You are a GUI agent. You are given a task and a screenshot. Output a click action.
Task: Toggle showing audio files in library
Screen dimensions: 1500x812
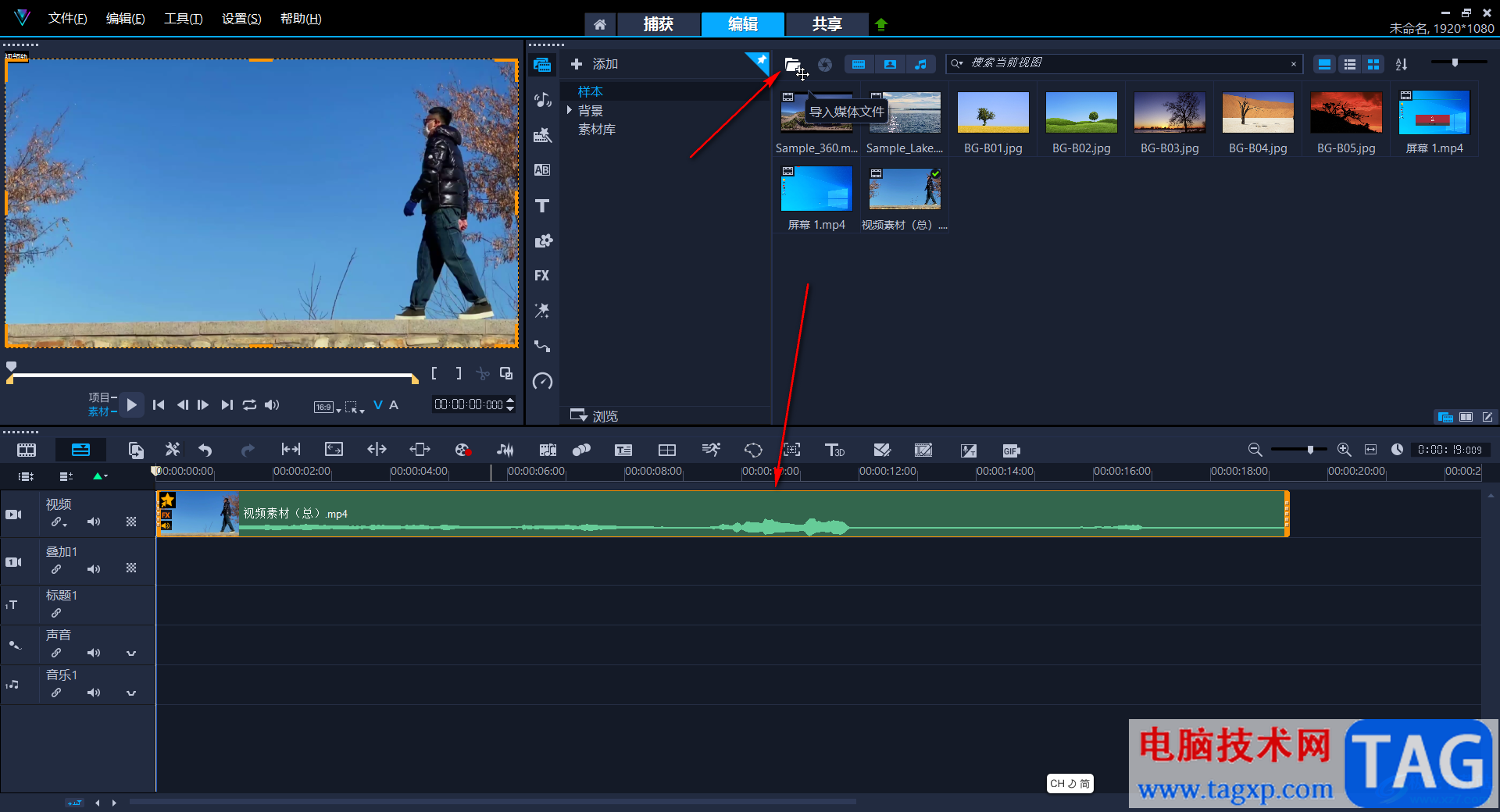920,65
